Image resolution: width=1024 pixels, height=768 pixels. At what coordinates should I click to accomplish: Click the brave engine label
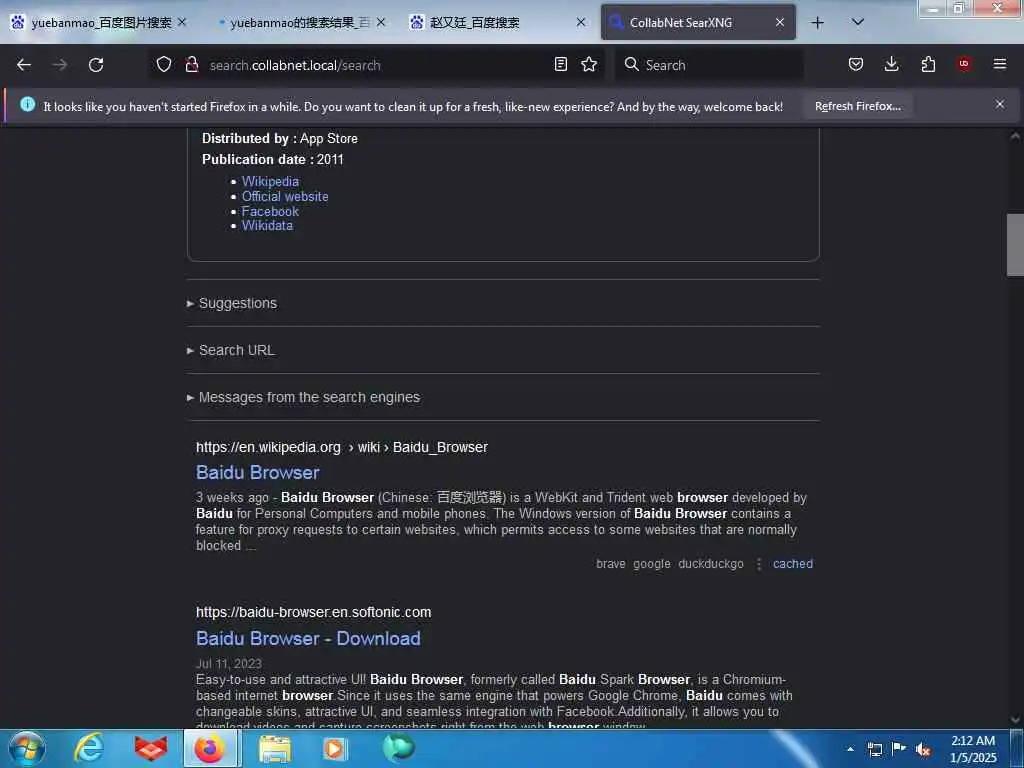[x=611, y=564]
